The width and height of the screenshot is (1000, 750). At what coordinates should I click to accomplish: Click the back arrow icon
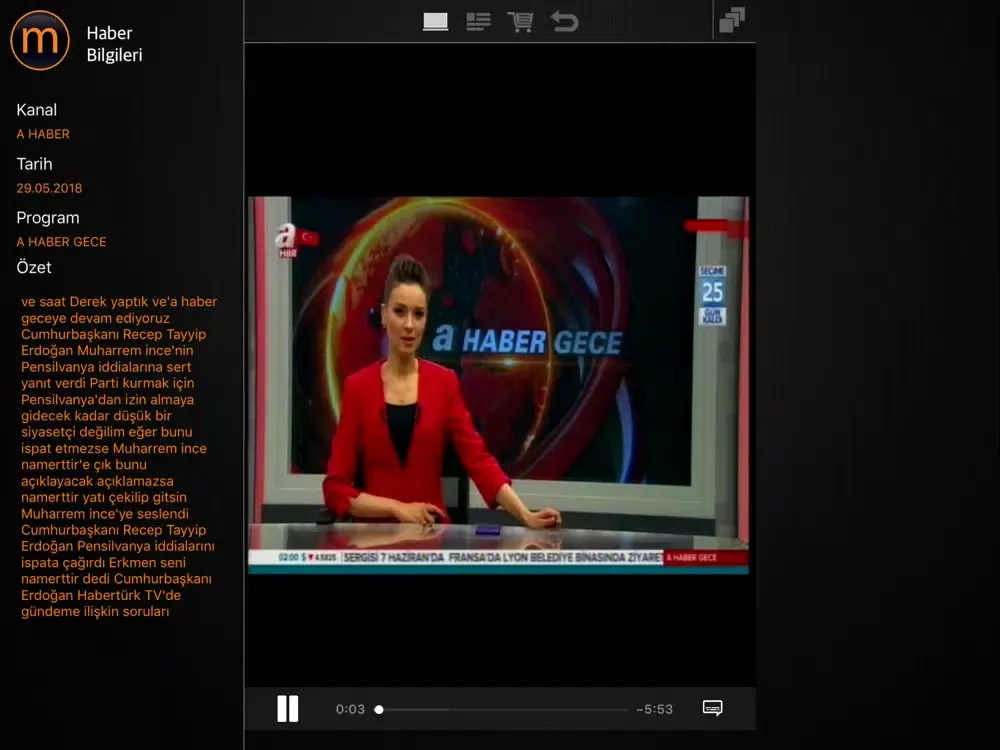pos(564,22)
